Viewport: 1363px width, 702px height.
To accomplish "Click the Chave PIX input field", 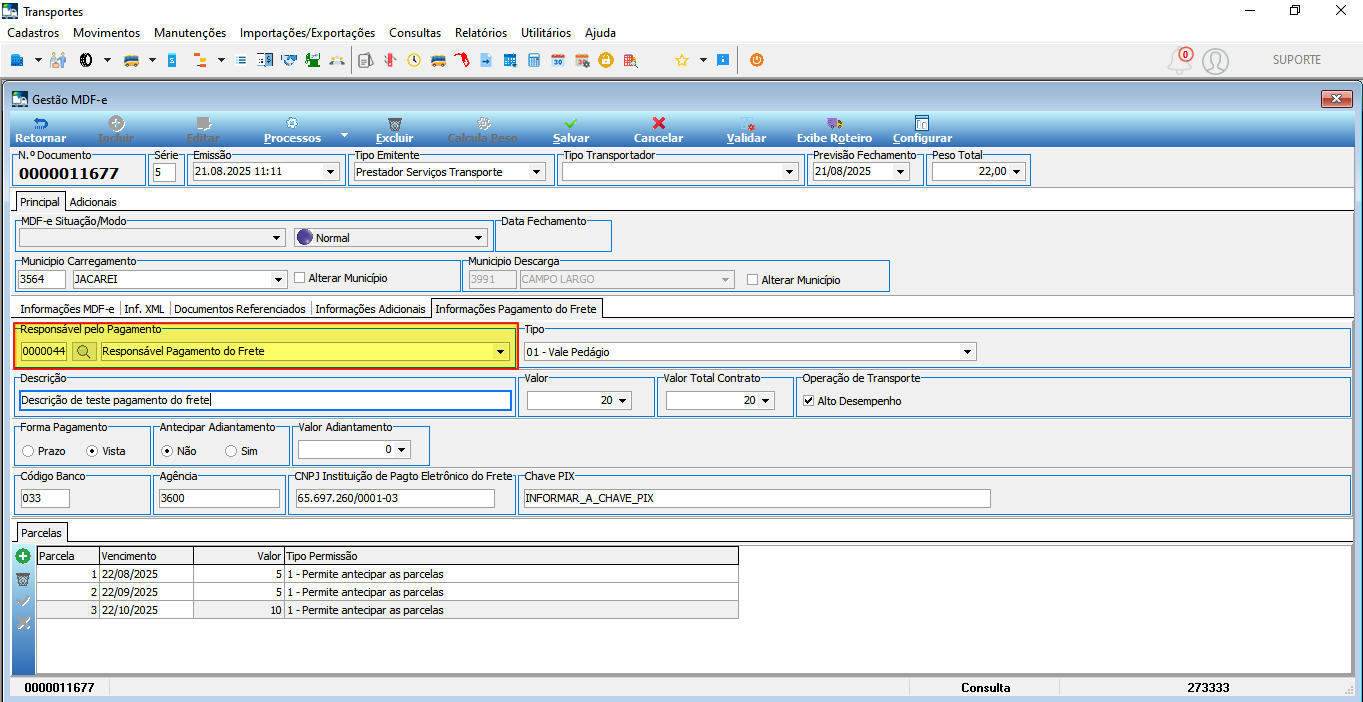I will (x=756, y=498).
